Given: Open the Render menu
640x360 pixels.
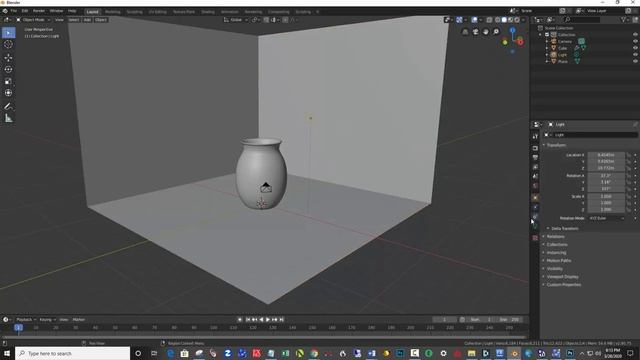Looking at the screenshot, I should pos(39,11).
